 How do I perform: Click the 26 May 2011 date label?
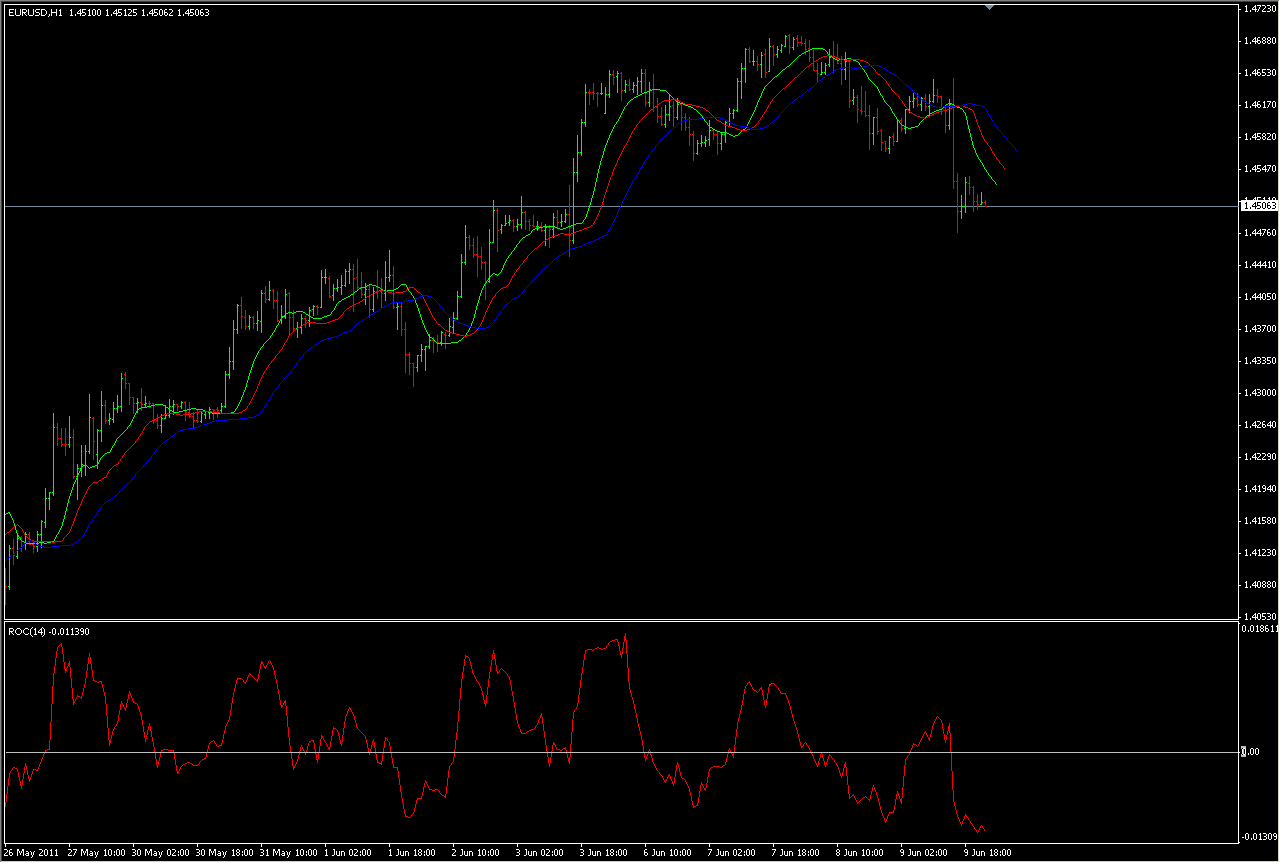click(30, 853)
